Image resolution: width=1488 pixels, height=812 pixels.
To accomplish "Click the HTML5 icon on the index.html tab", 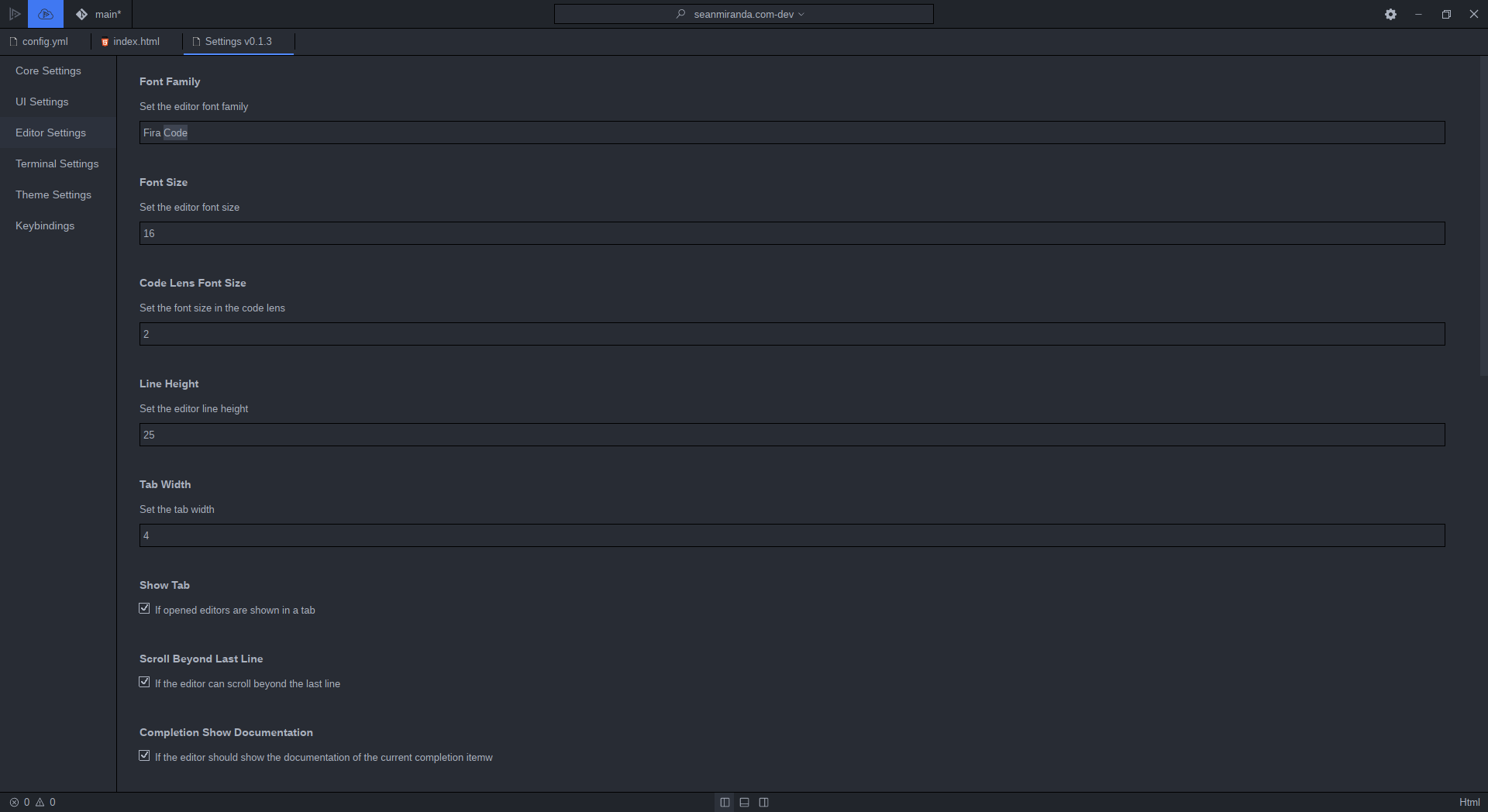I will tap(106, 42).
